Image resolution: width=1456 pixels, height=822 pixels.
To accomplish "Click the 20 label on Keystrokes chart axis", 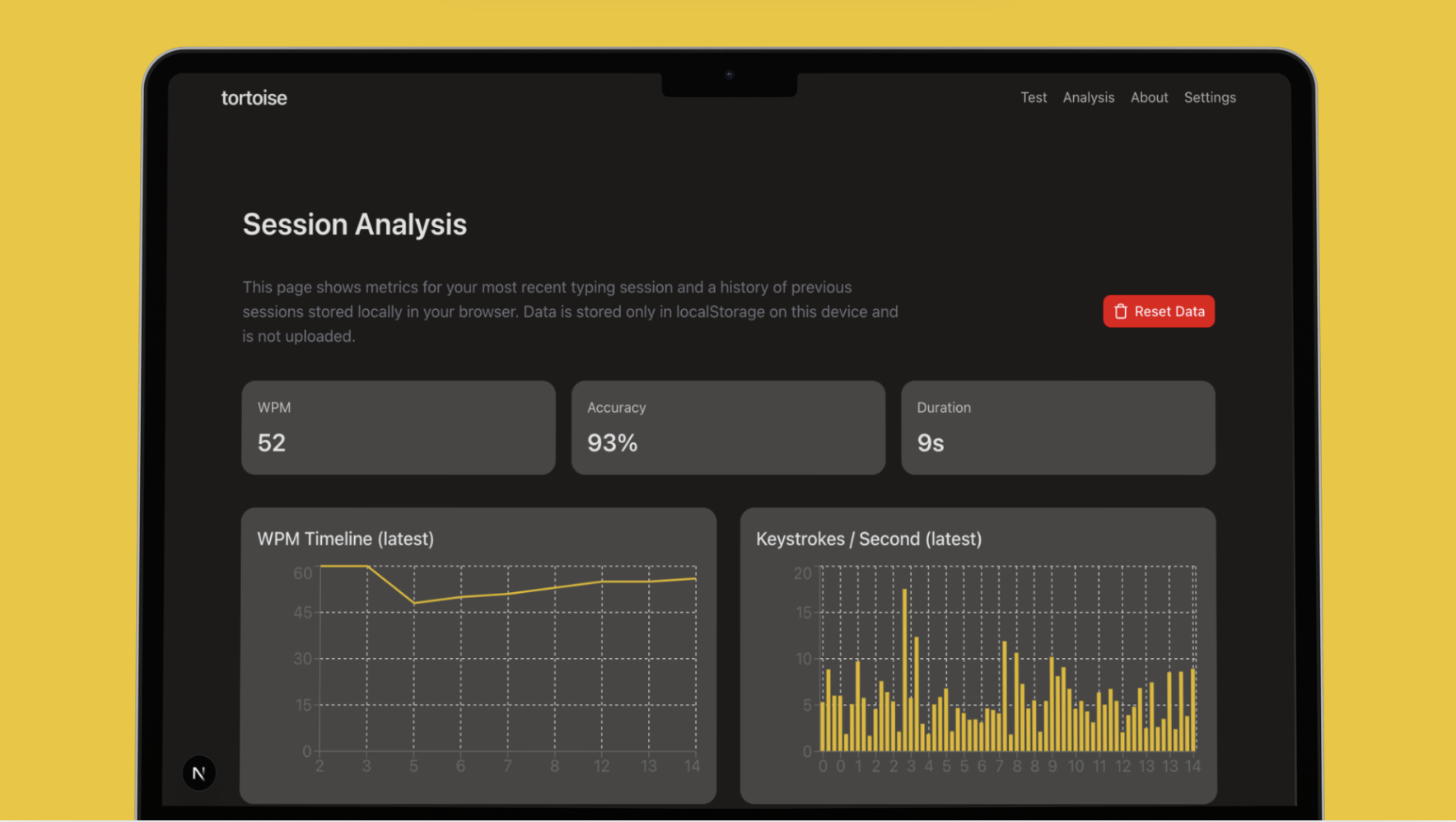I will point(802,573).
